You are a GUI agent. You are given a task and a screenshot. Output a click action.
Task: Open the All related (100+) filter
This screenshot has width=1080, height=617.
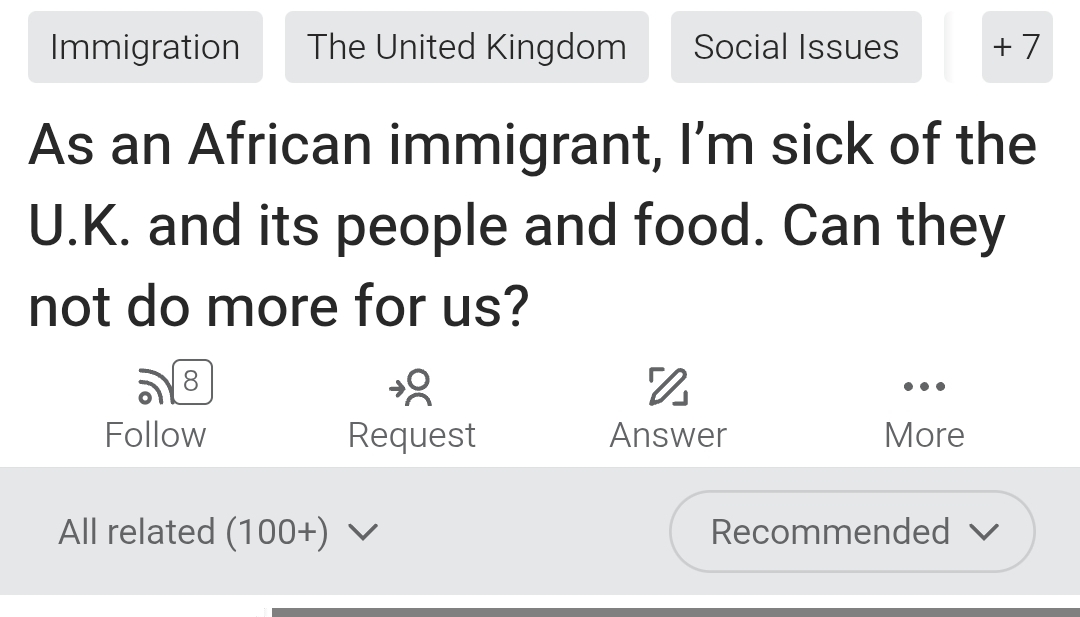pos(193,532)
